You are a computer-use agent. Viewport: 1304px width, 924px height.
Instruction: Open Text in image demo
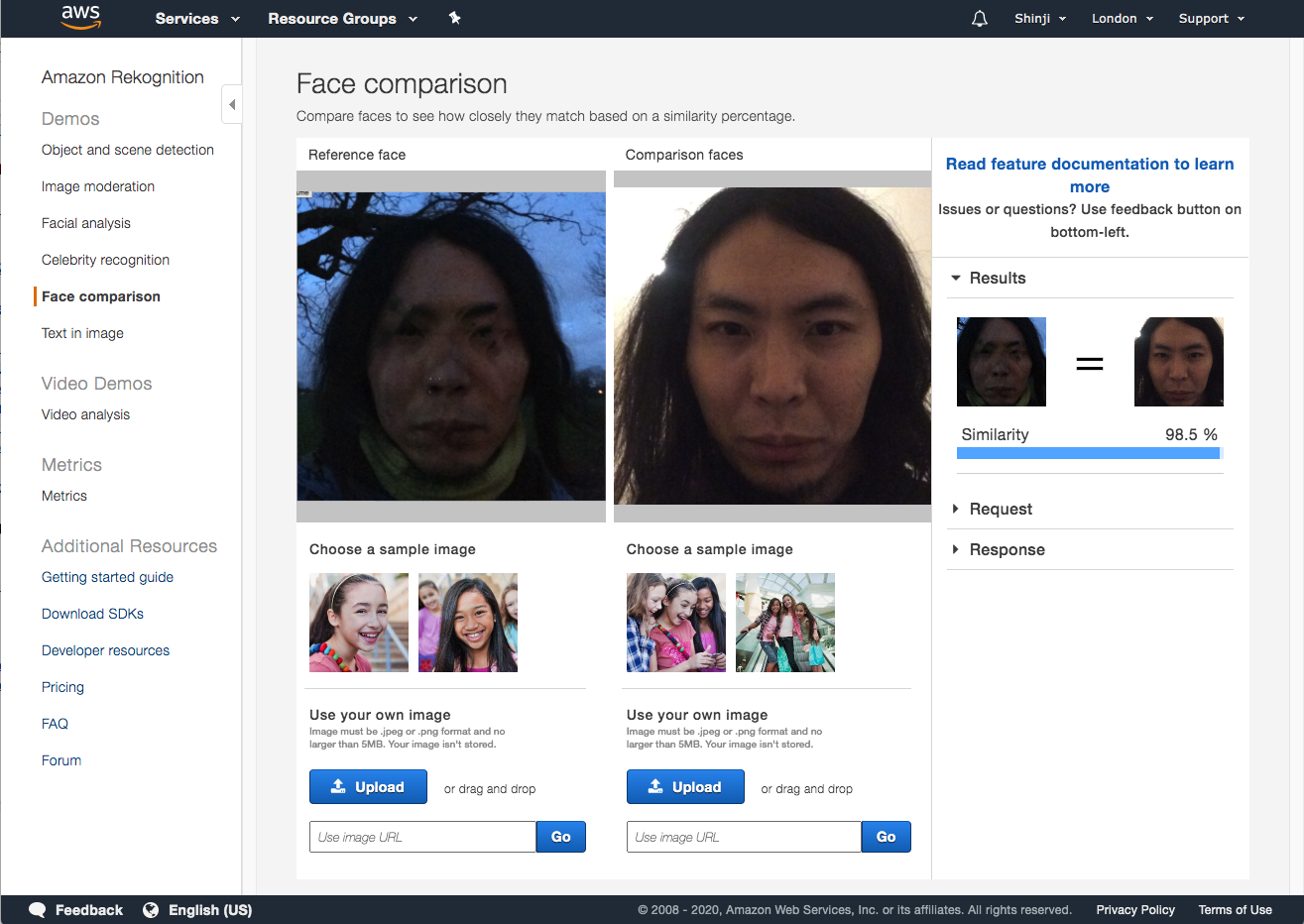coord(82,333)
